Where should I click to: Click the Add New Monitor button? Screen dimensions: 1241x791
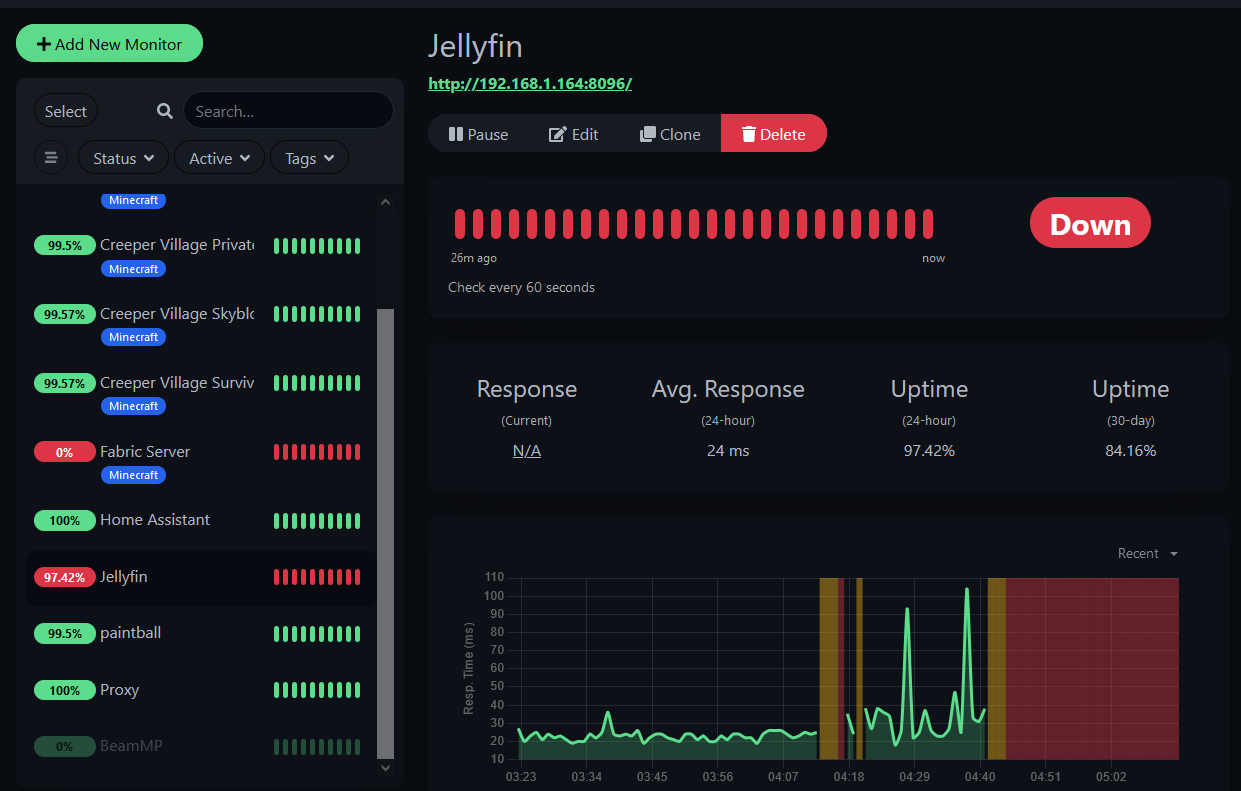pos(109,44)
